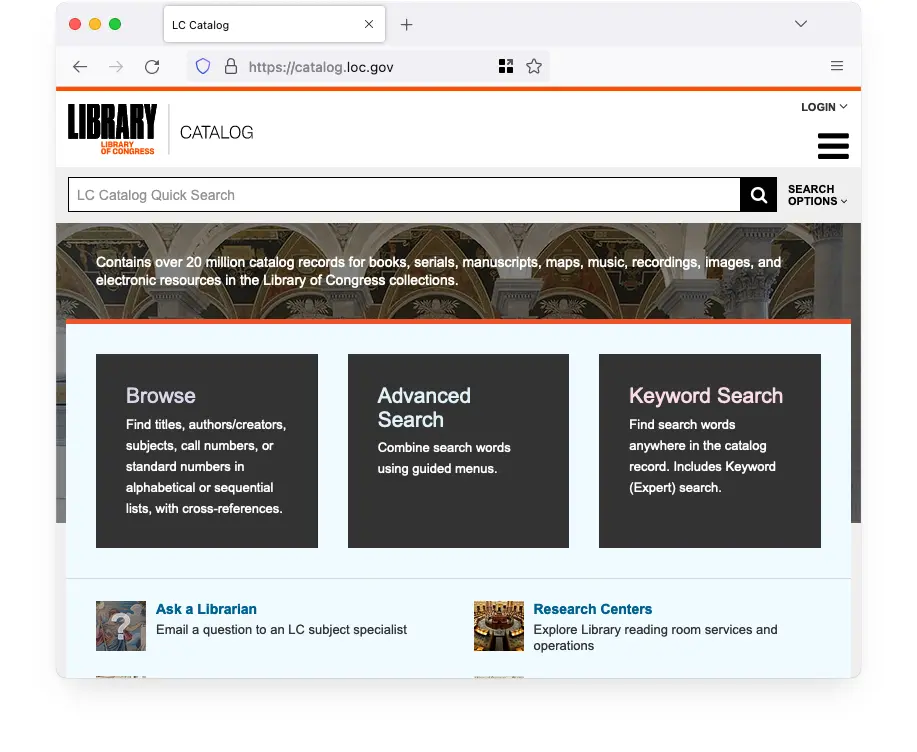Viewport: 917px width, 752px height.
Task: Click the magnifying glass search button
Action: tap(759, 195)
